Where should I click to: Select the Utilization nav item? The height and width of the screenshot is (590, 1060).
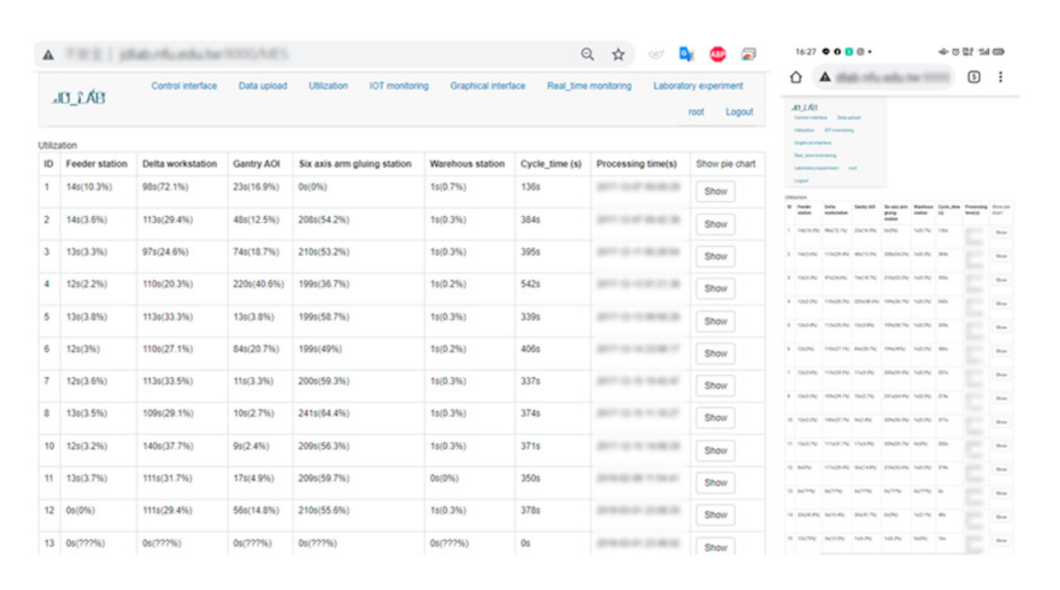pyautogui.click(x=328, y=86)
